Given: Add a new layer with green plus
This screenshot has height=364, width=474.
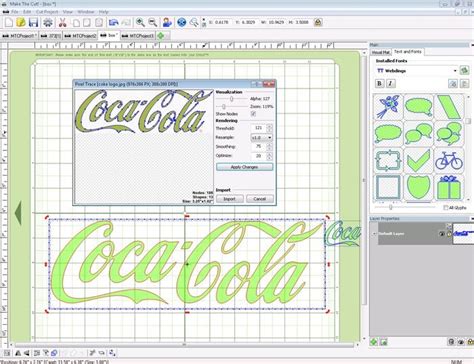Looking at the screenshot, I should (x=374, y=342).
